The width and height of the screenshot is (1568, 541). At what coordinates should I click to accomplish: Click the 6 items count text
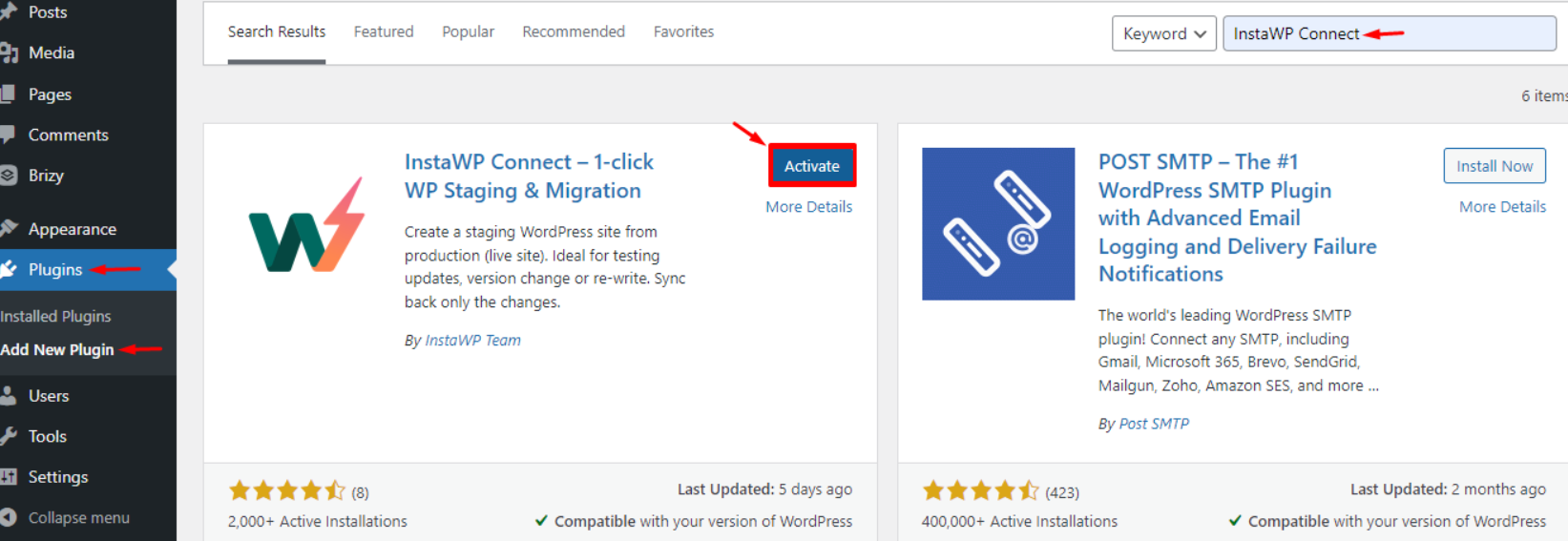1544,95
